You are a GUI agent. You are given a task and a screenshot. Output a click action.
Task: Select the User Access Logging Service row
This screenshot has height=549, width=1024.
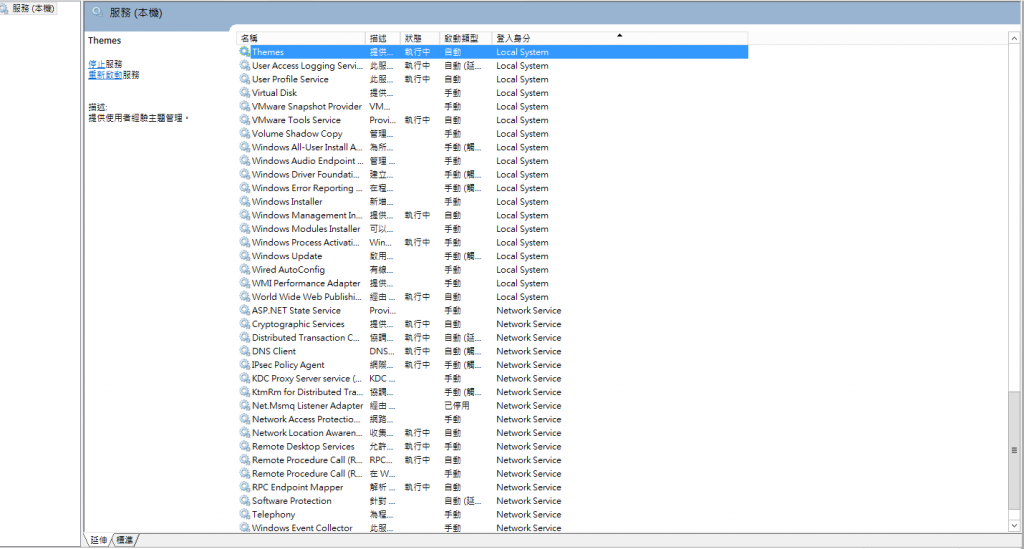pos(492,65)
